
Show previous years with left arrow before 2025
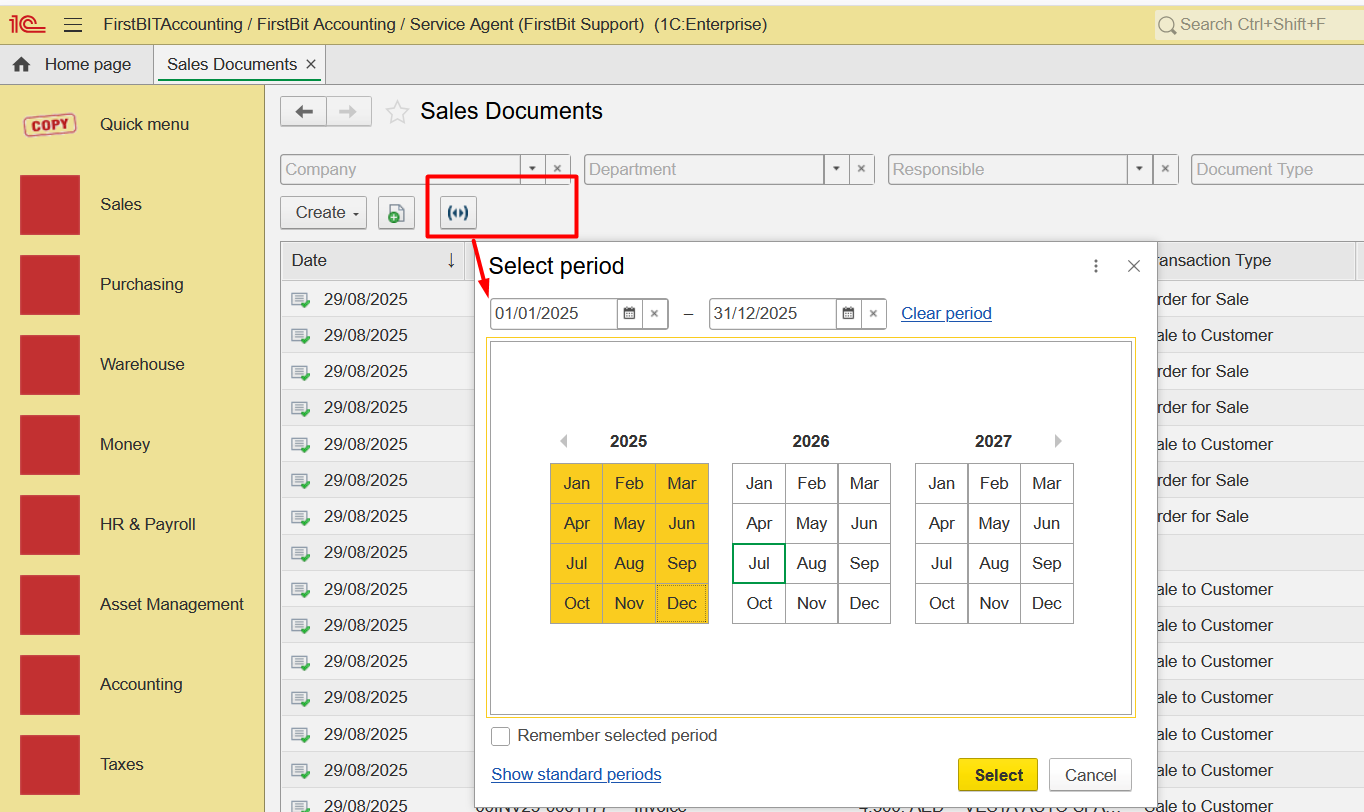point(563,441)
